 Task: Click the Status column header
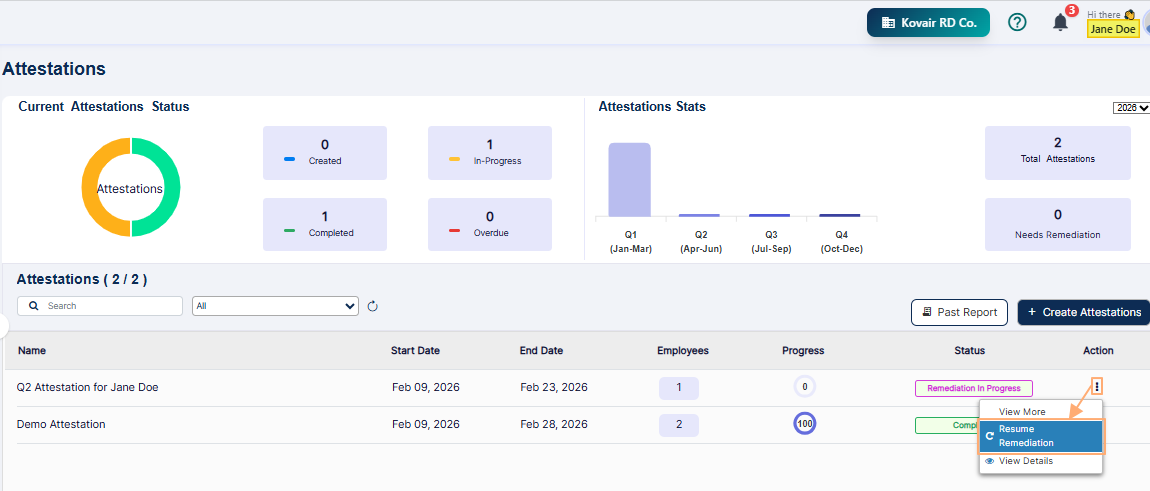click(970, 351)
